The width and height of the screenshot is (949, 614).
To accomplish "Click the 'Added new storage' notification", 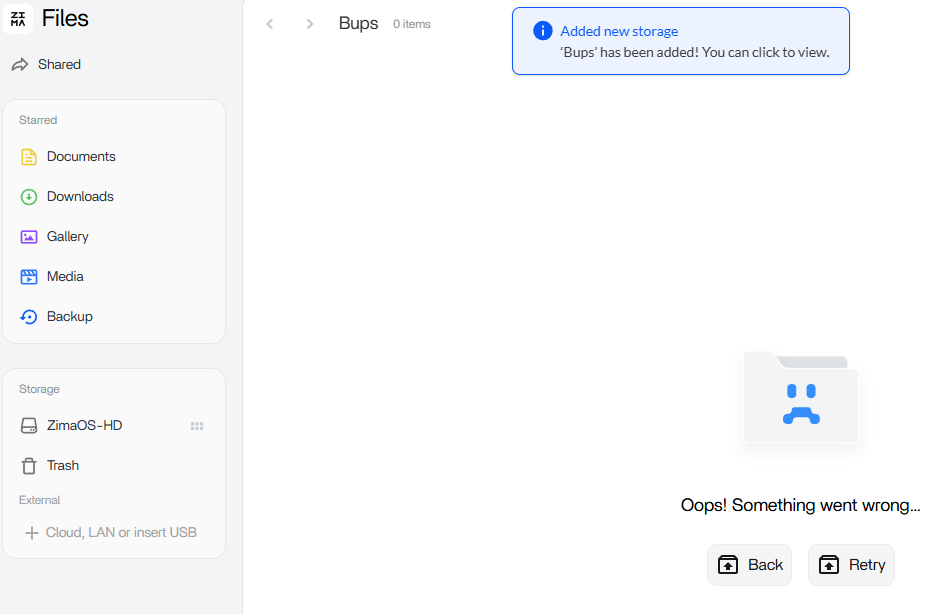I will click(680, 41).
